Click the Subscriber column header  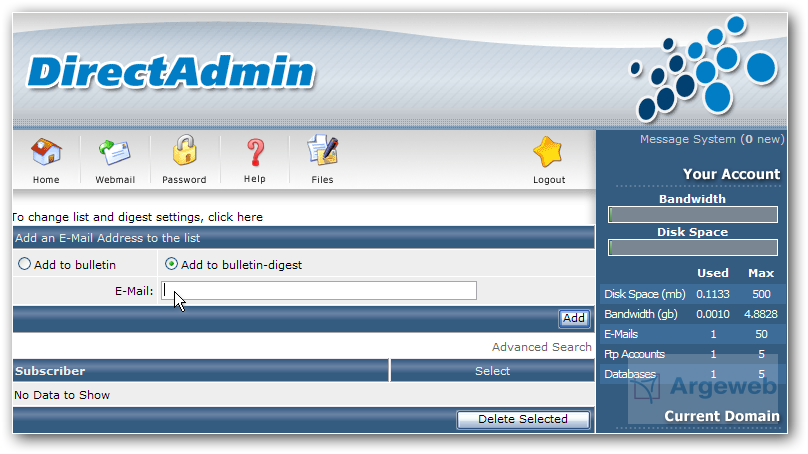pyautogui.click(x=50, y=371)
